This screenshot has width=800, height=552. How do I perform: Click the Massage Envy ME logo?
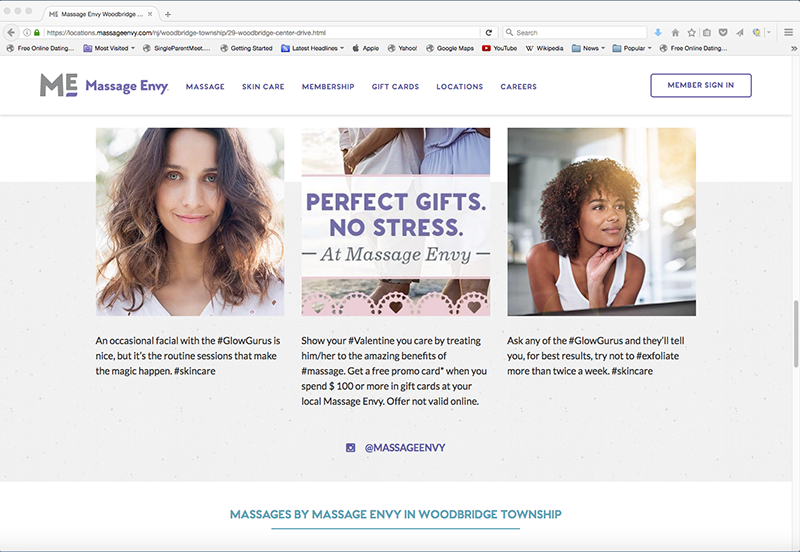(x=59, y=85)
